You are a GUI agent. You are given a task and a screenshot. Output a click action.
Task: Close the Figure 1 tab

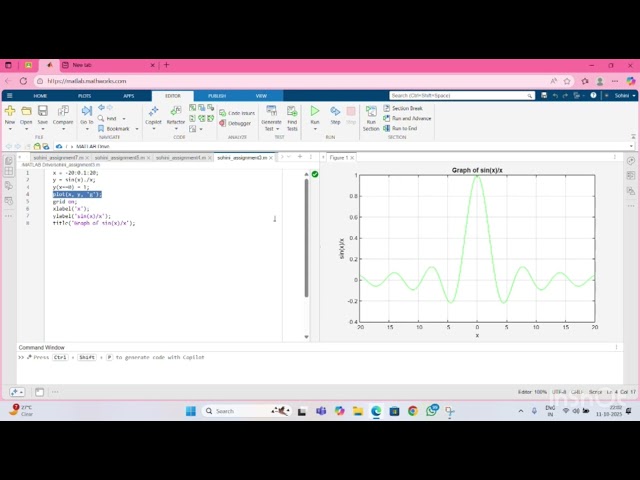click(x=352, y=158)
